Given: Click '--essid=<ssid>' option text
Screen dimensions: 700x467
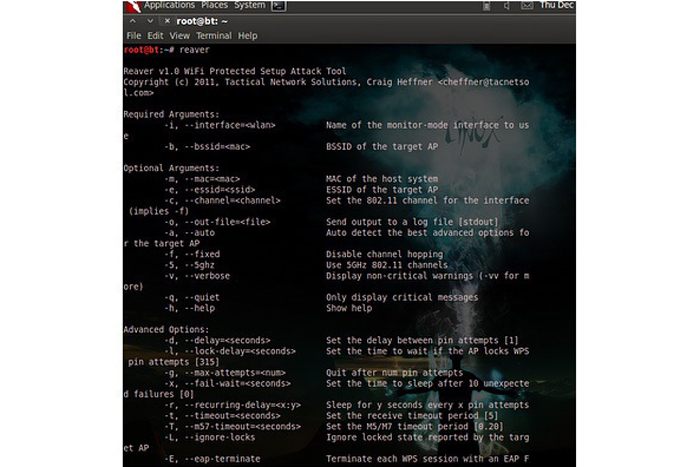Looking at the screenshot, I should pyautogui.click(x=220, y=189).
